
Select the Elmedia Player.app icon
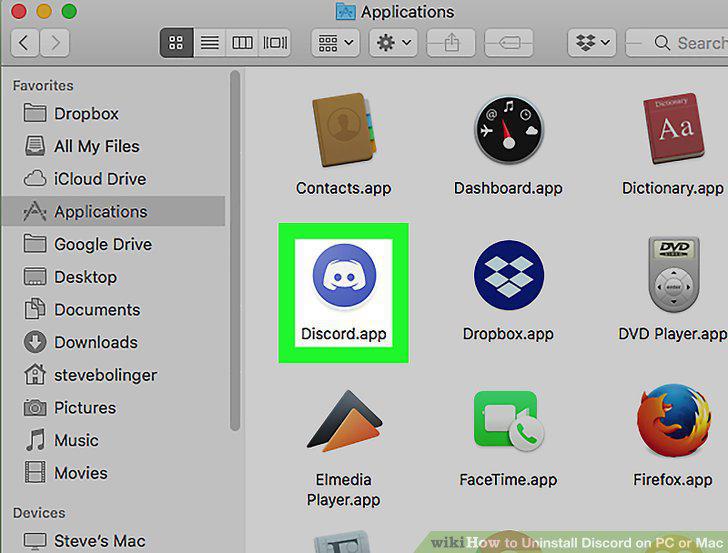point(344,422)
